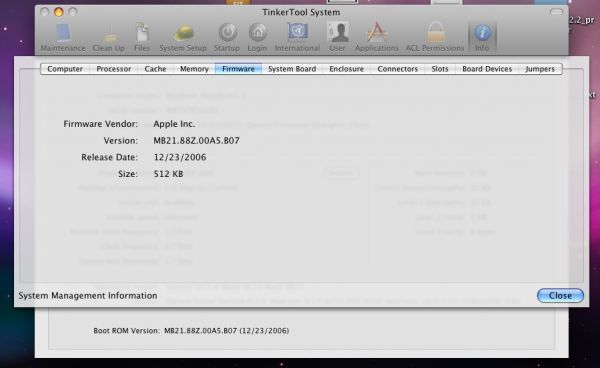This screenshot has width=600, height=368.
Task: Select the Info toolbar icon
Action: click(x=482, y=37)
